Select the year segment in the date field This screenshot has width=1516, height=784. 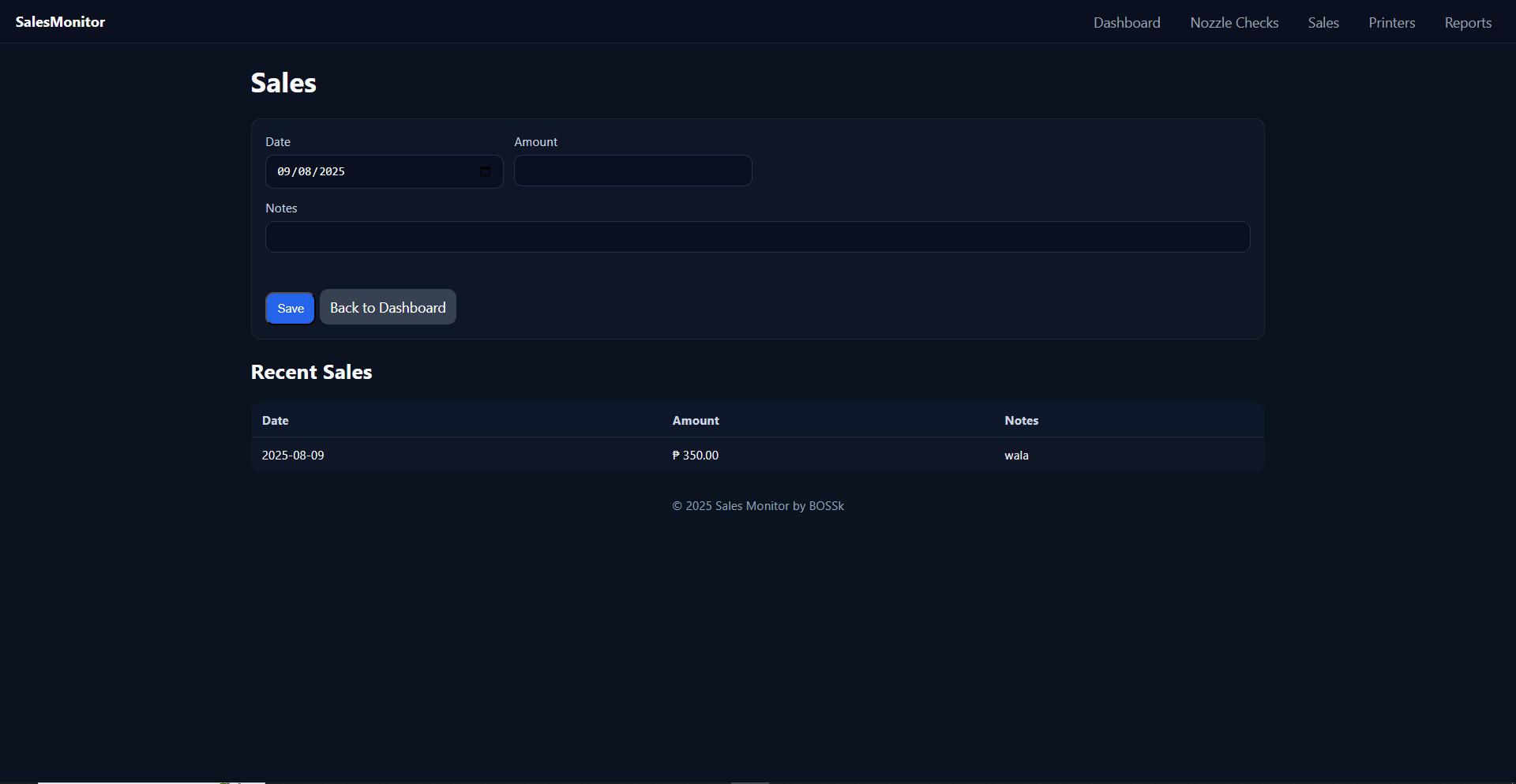[x=331, y=171]
